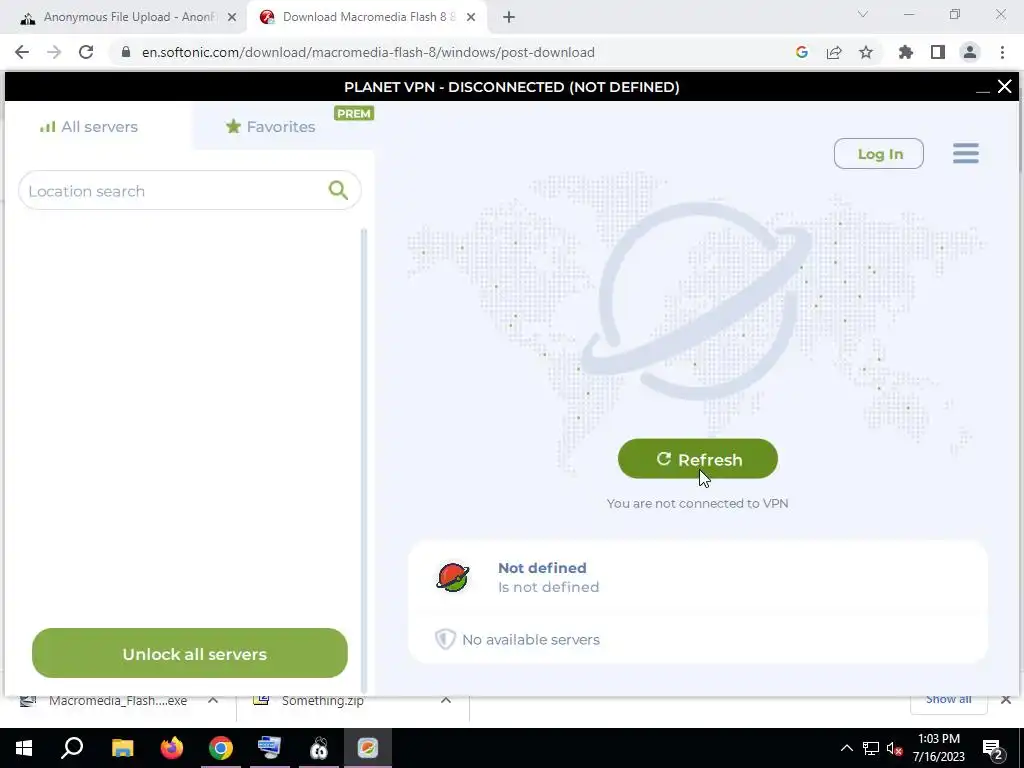Open Firefox from the taskbar
This screenshot has width=1024, height=768.
click(x=172, y=748)
